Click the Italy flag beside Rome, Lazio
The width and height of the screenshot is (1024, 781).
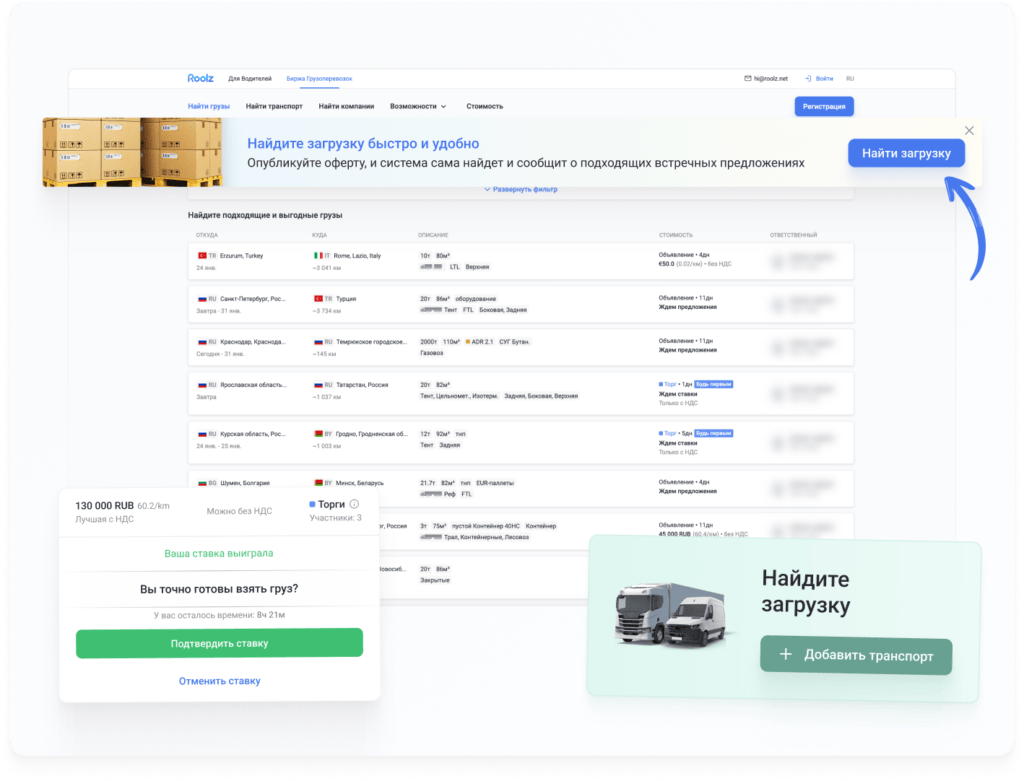[316, 257]
